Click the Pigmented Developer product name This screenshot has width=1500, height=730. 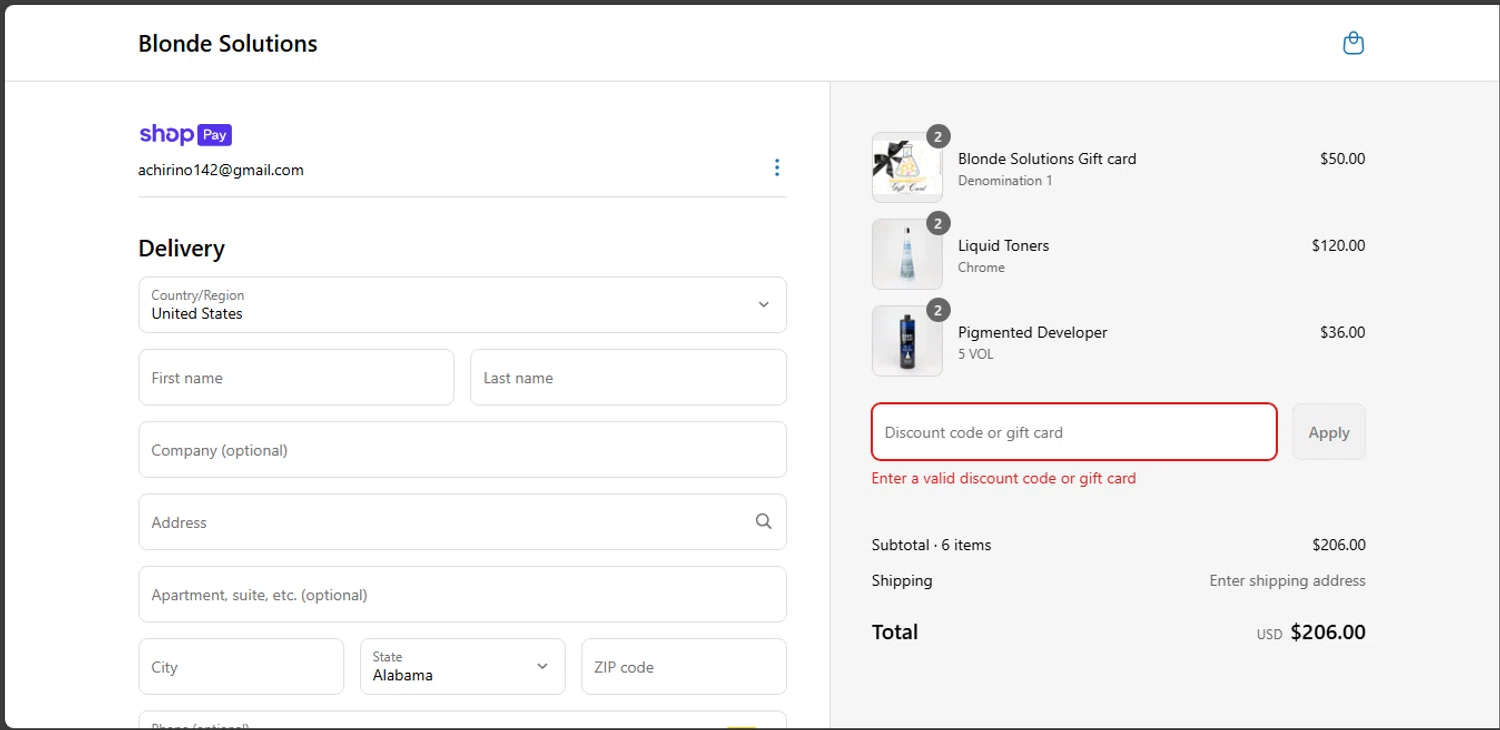[1032, 333]
